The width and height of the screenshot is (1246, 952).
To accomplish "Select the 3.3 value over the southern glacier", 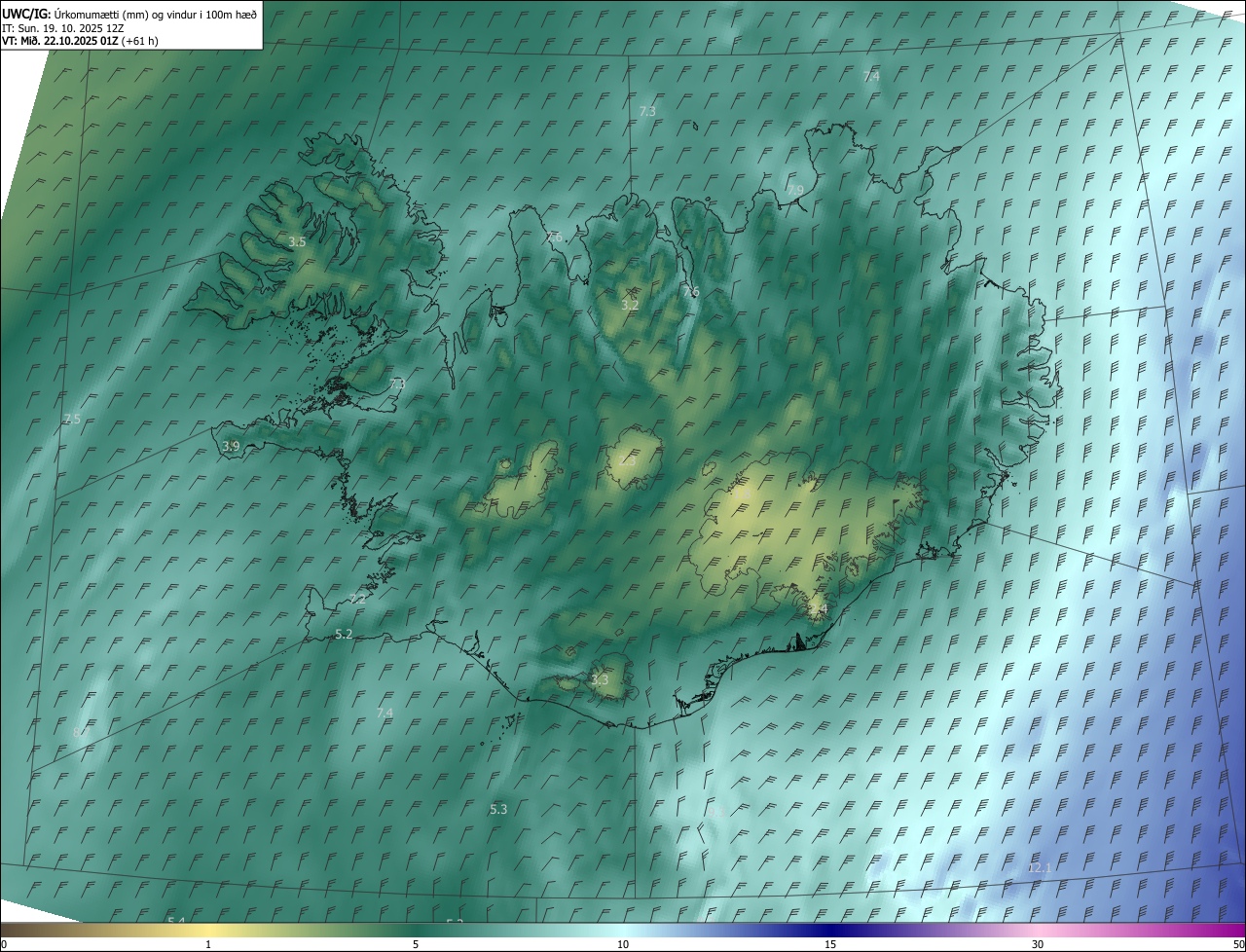I will (x=600, y=679).
